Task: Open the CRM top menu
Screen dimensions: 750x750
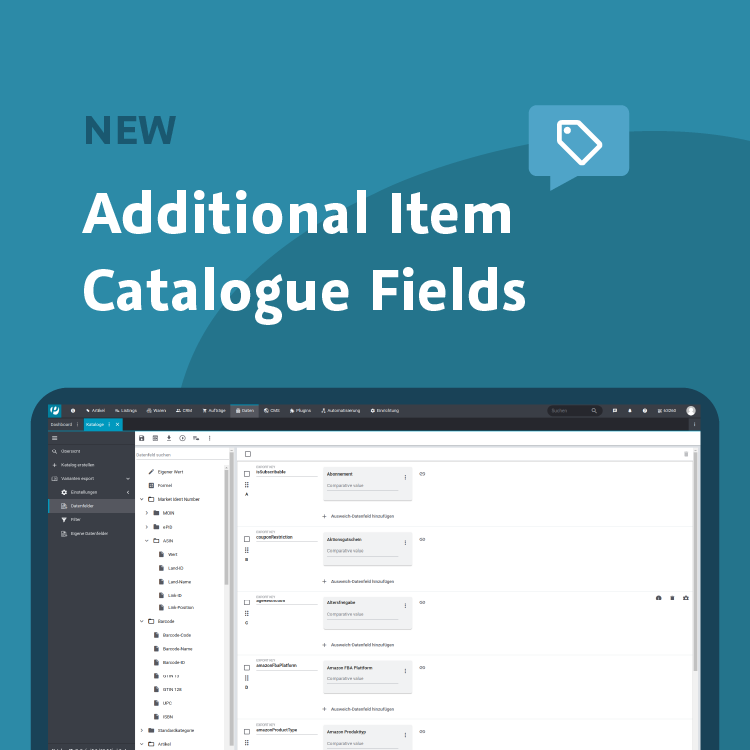Action: [184, 410]
